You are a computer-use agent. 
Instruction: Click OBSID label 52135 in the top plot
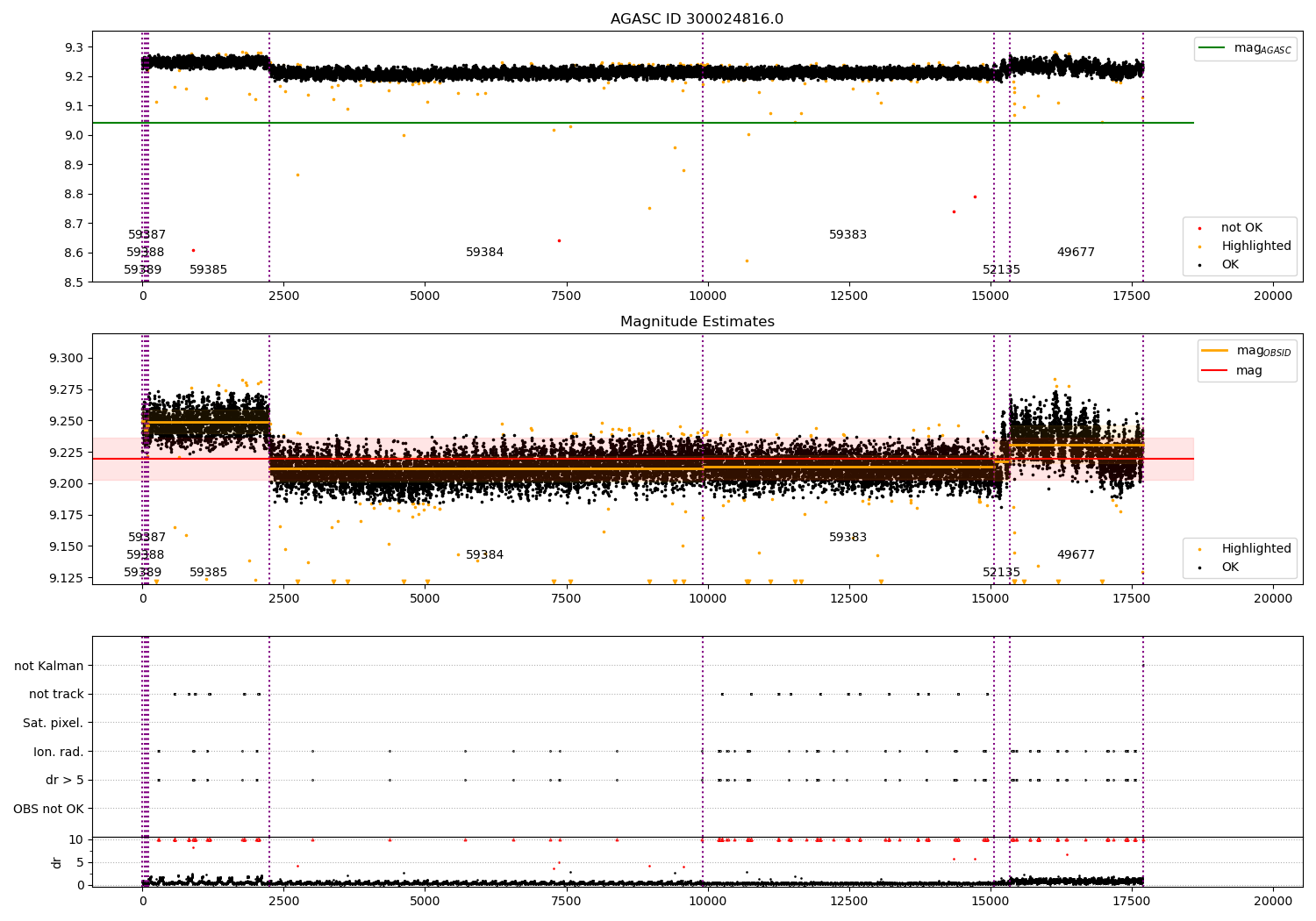click(1001, 270)
